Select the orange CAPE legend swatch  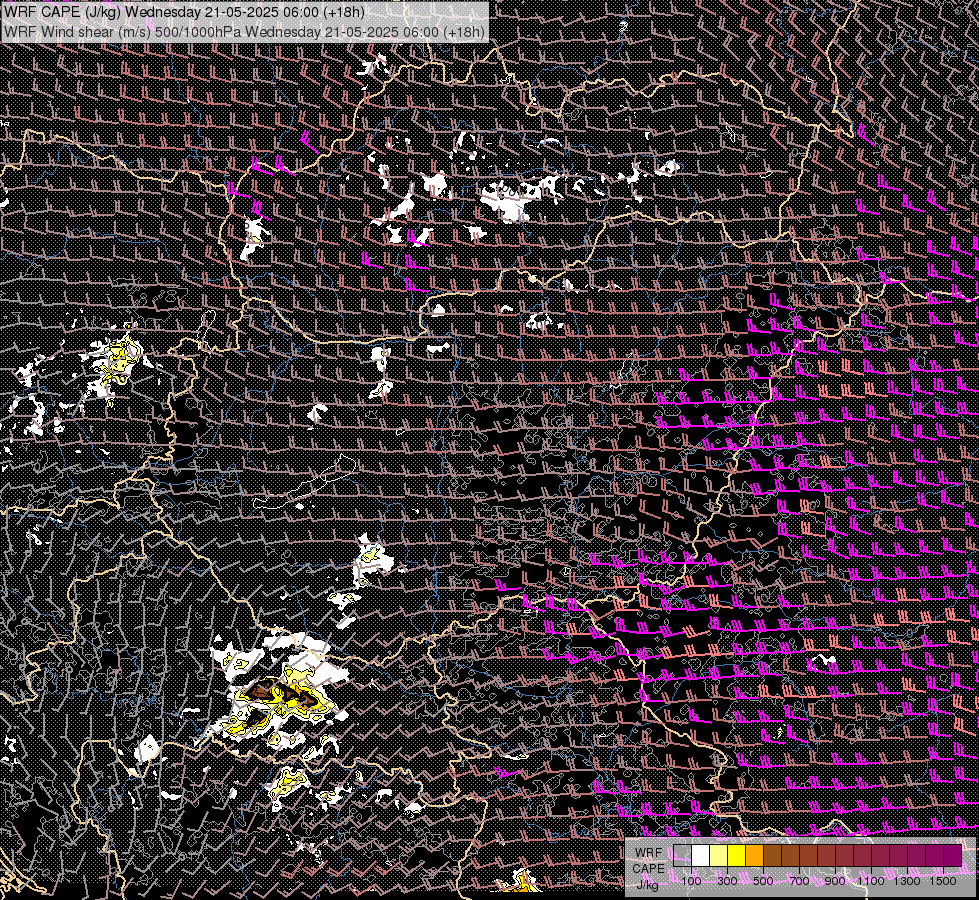point(754,855)
